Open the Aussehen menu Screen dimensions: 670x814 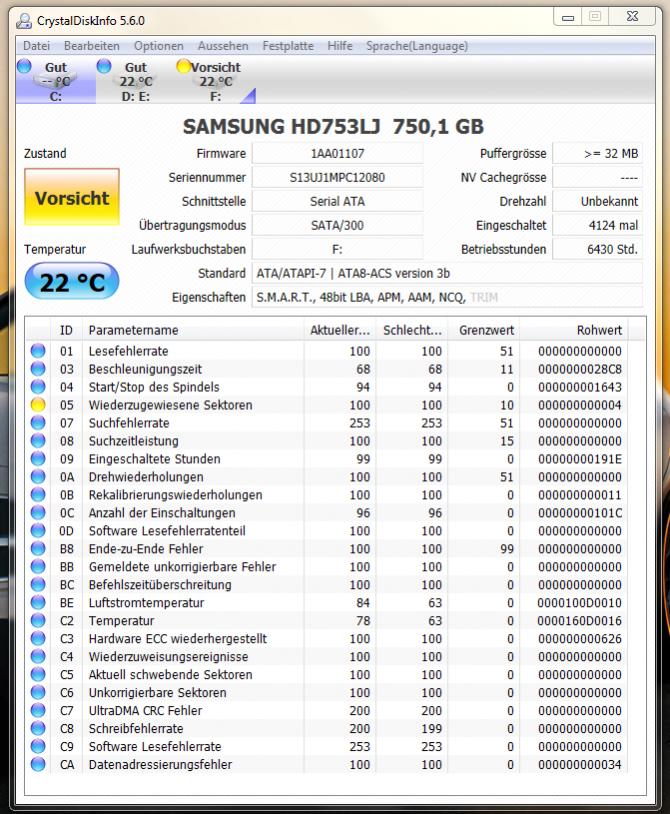click(223, 46)
